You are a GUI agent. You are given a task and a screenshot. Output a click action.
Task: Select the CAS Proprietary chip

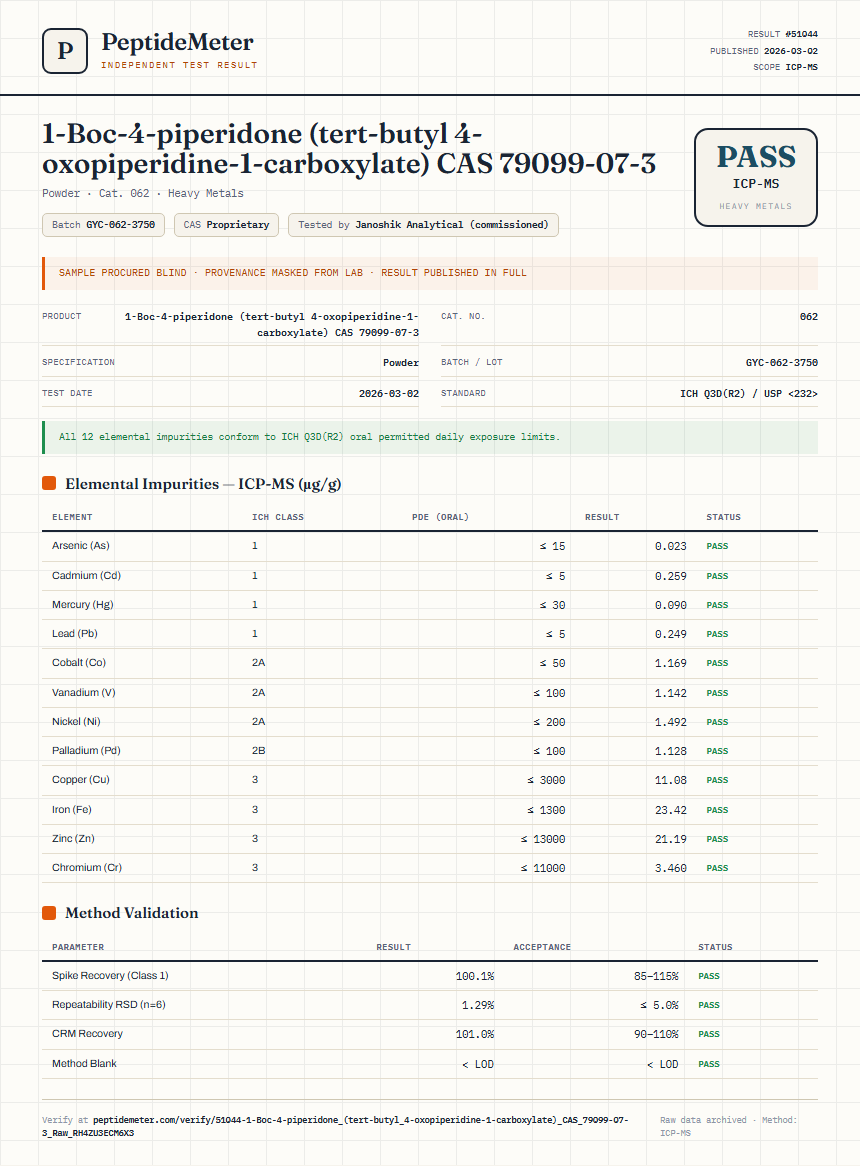click(x=227, y=225)
